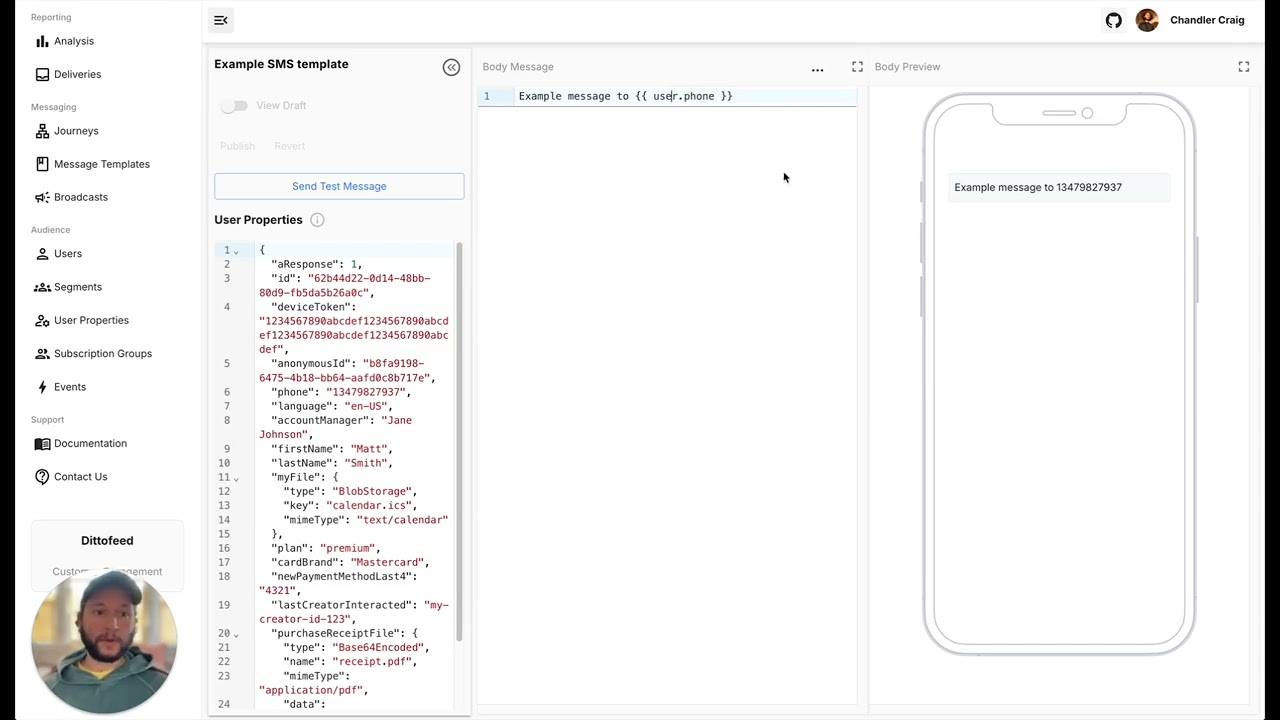Collapse purchaseReceiptFile object at line 20
This screenshot has height=720, width=1280.
click(237, 634)
